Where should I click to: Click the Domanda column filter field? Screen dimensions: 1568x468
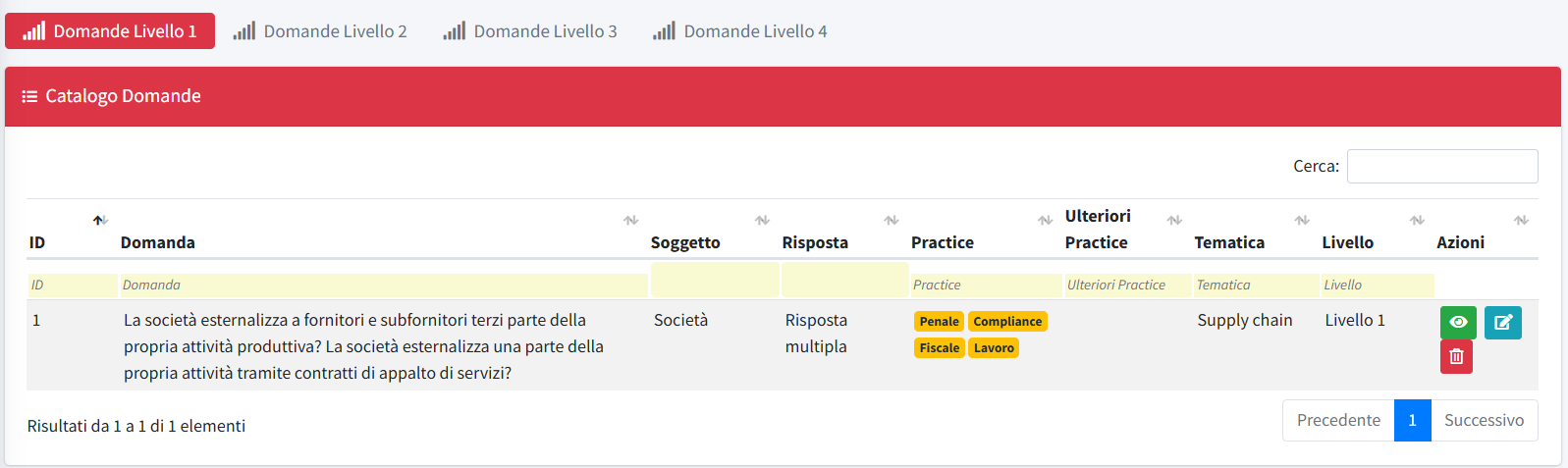[383, 285]
